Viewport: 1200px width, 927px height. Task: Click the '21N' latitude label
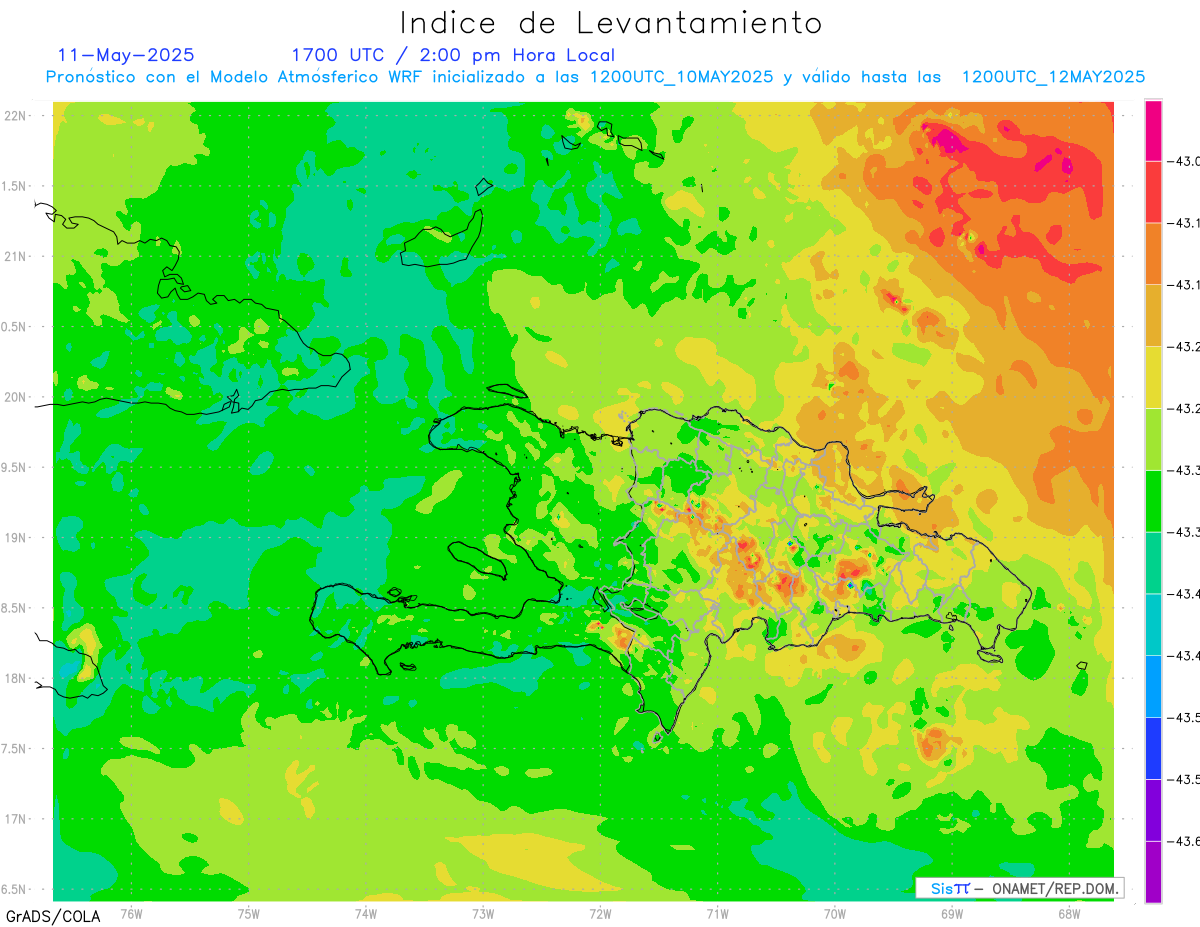point(15,256)
